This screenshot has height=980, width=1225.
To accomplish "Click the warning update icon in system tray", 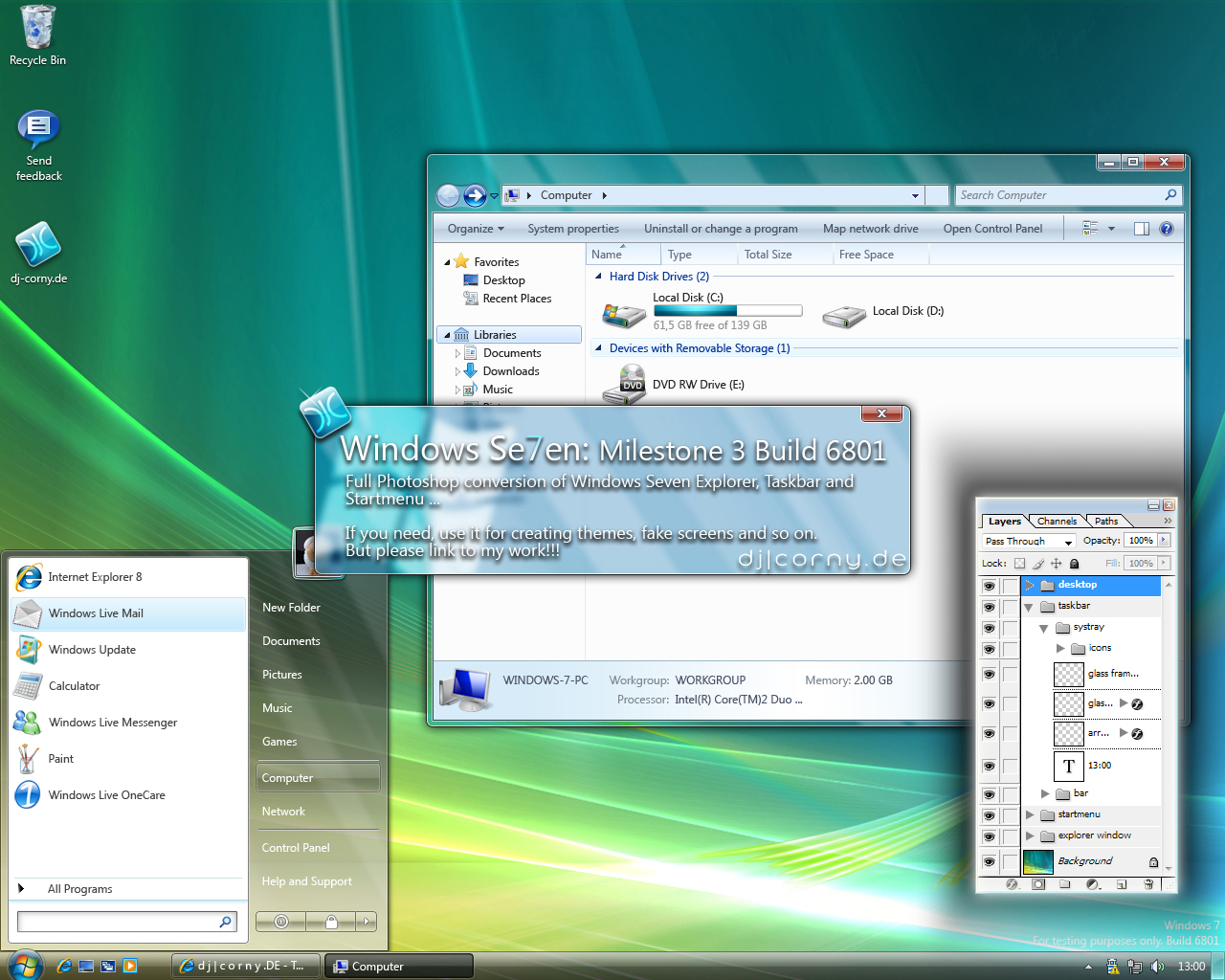I will coord(1112,967).
